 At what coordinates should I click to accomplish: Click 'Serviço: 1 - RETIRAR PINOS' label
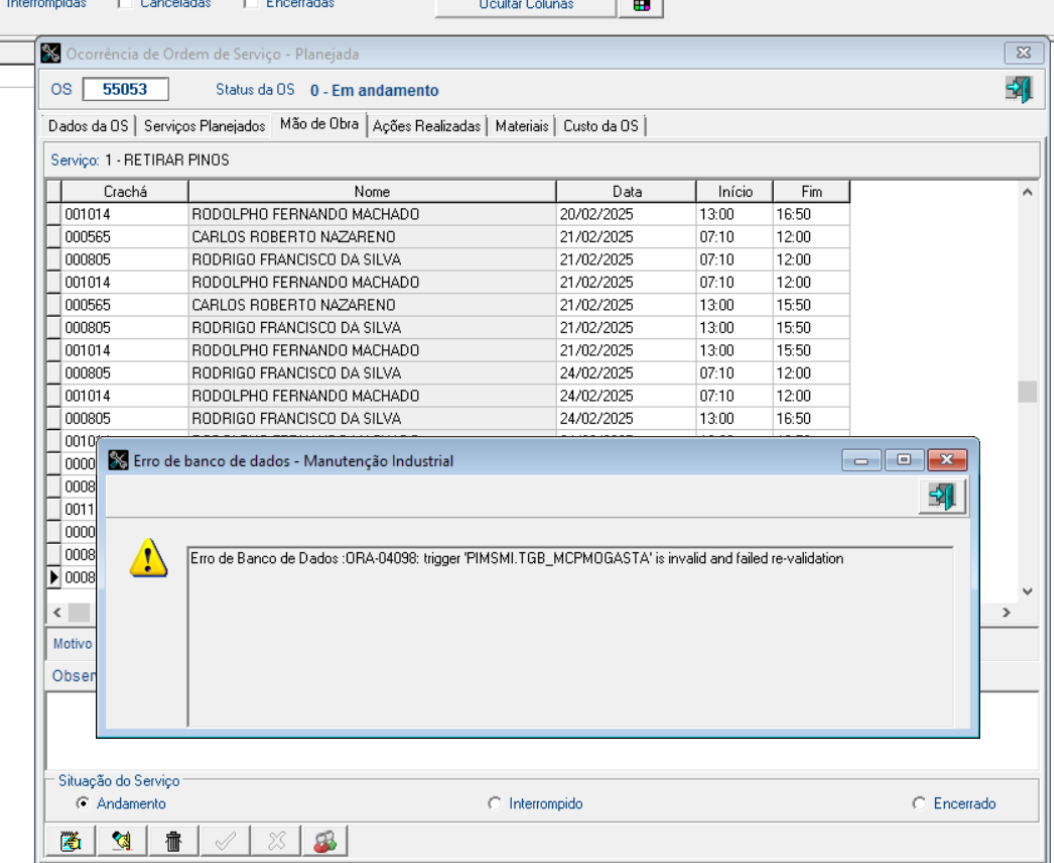[x=140, y=160]
